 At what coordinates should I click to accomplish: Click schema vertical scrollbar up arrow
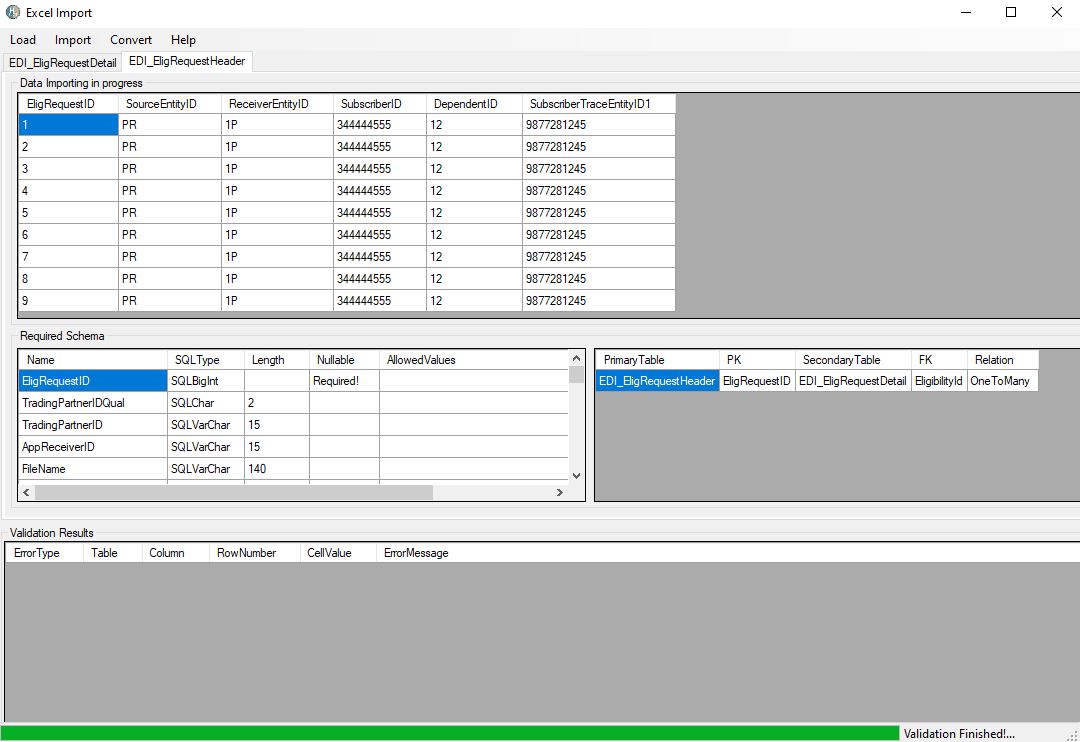point(577,358)
